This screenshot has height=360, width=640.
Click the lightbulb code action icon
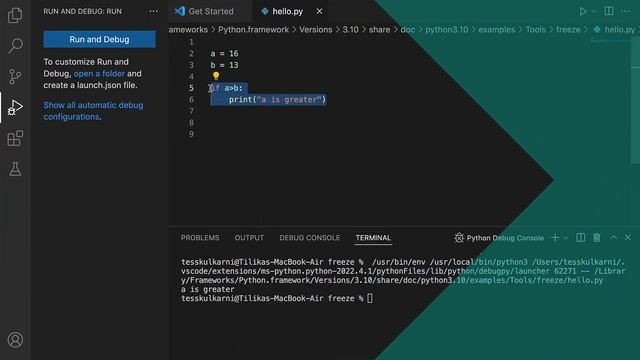216,76
